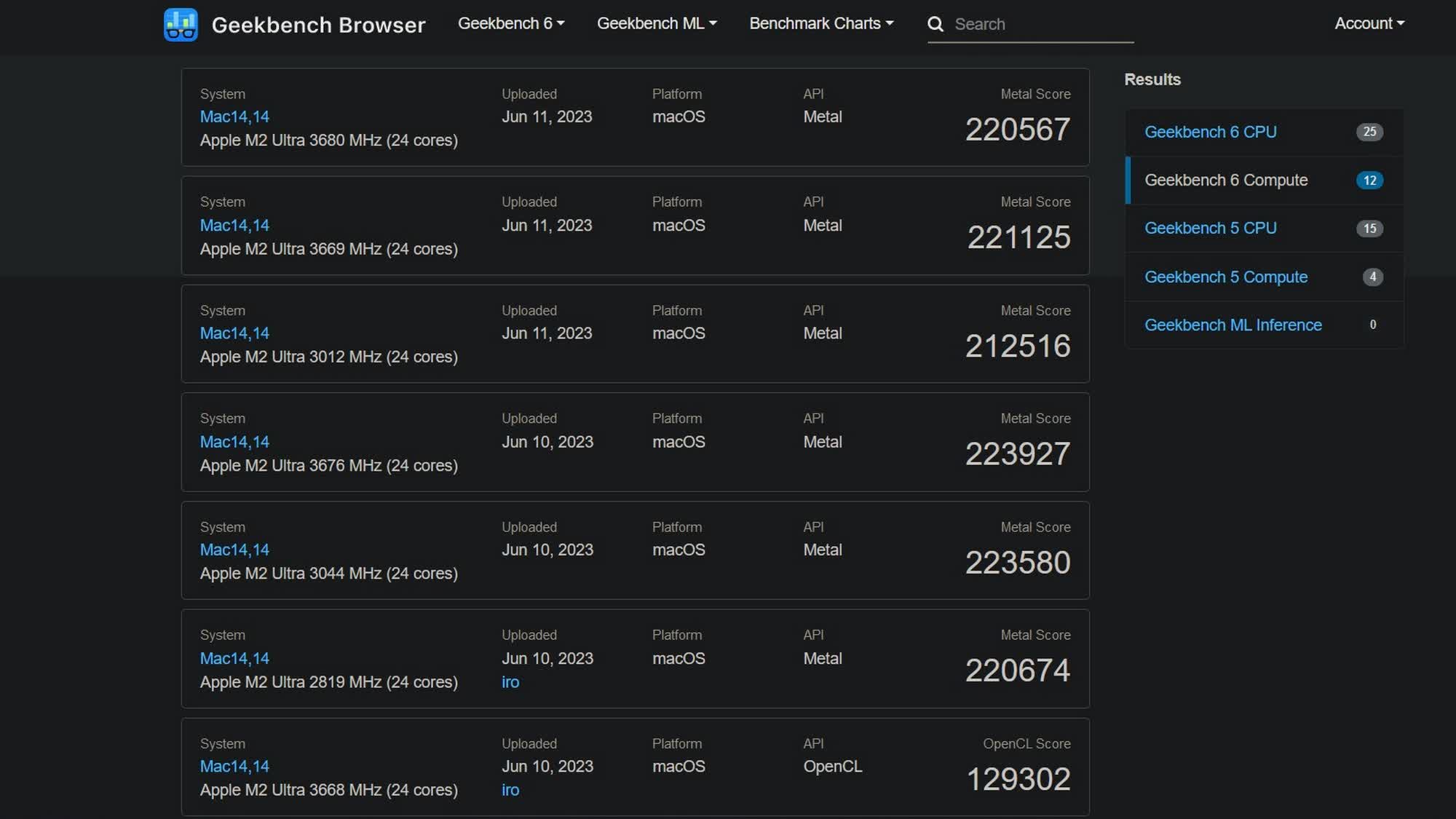Expand the Geekbench 6 dropdown menu
Screen dimensions: 1456x819
click(x=511, y=23)
